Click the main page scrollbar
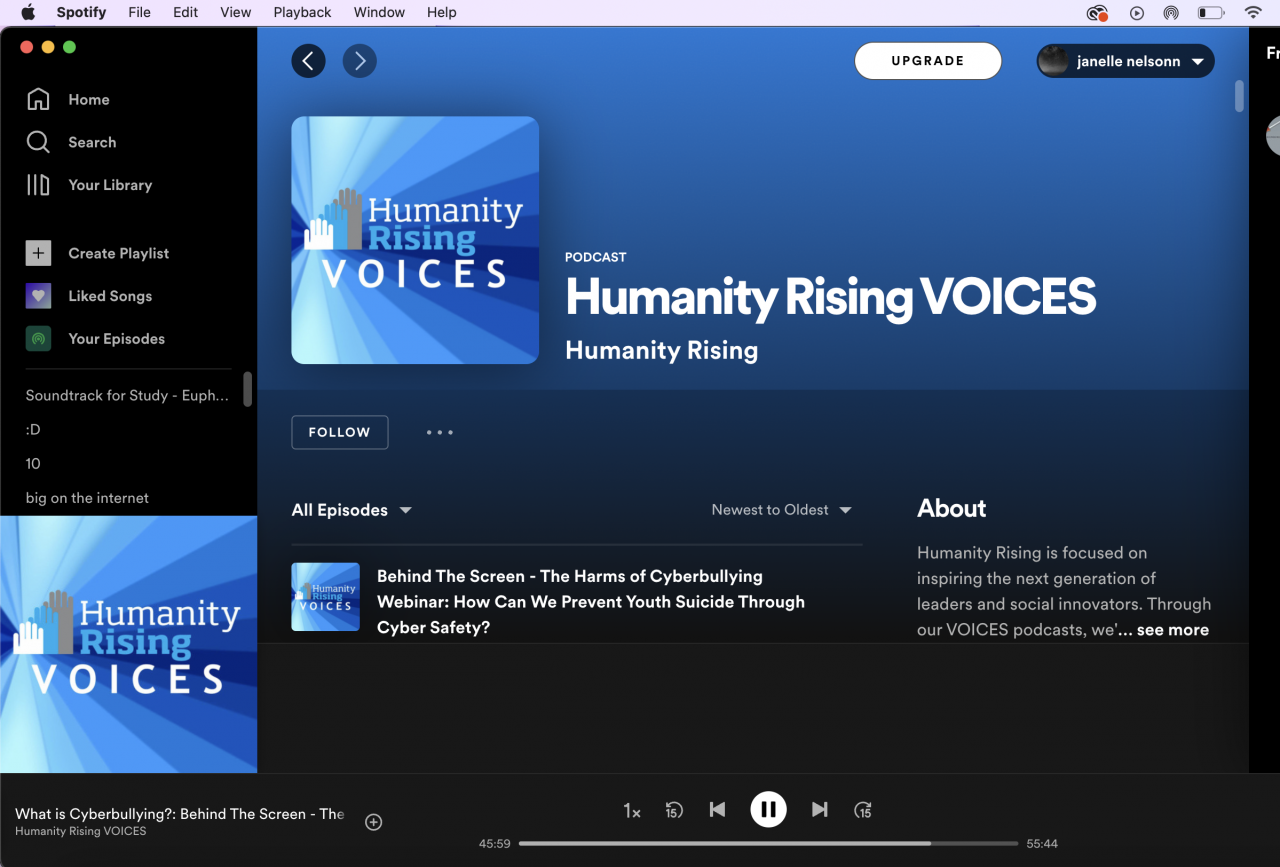This screenshot has width=1280, height=867. (1240, 96)
